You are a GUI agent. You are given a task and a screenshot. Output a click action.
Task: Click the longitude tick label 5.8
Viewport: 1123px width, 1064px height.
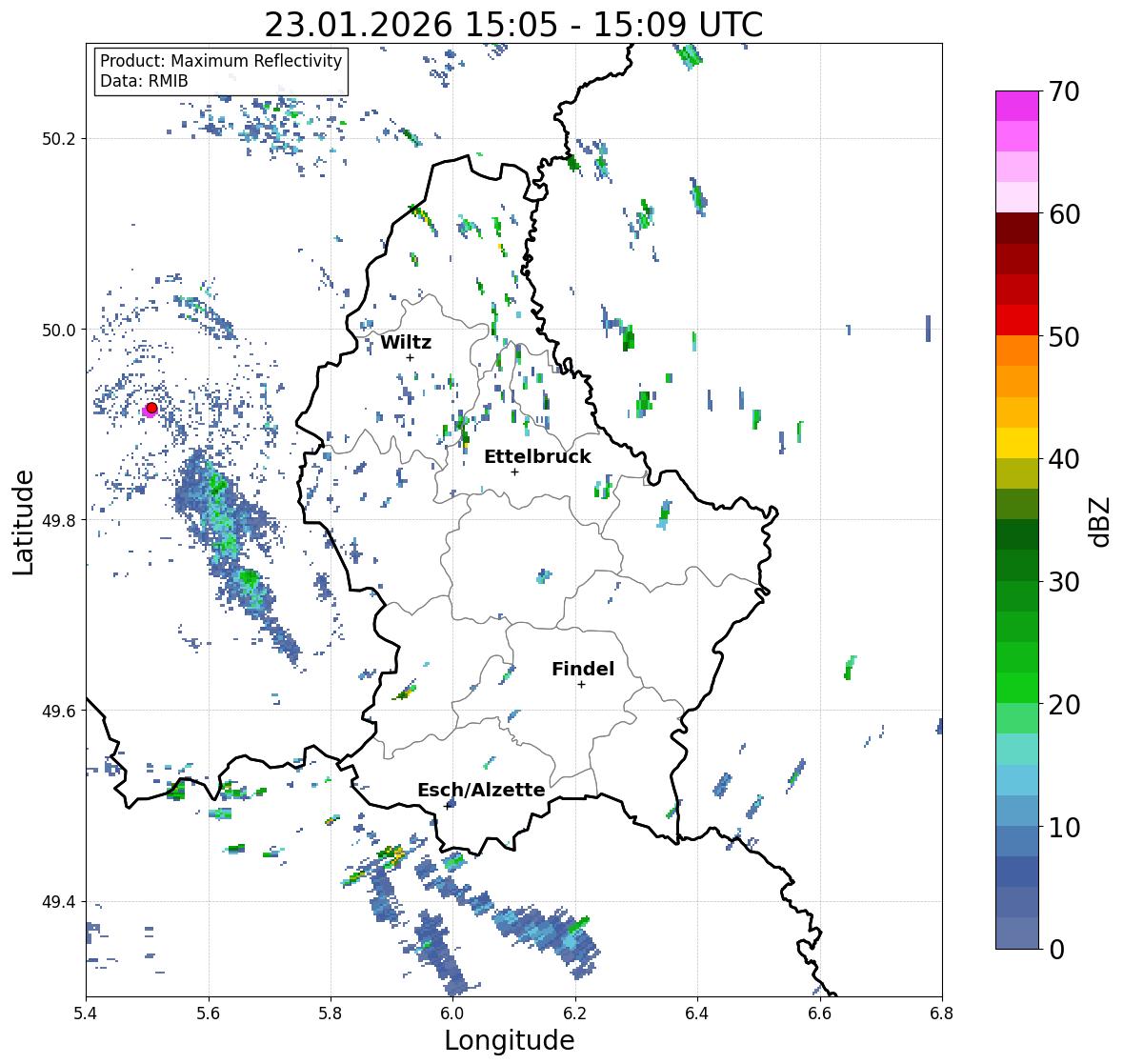pos(331,1013)
